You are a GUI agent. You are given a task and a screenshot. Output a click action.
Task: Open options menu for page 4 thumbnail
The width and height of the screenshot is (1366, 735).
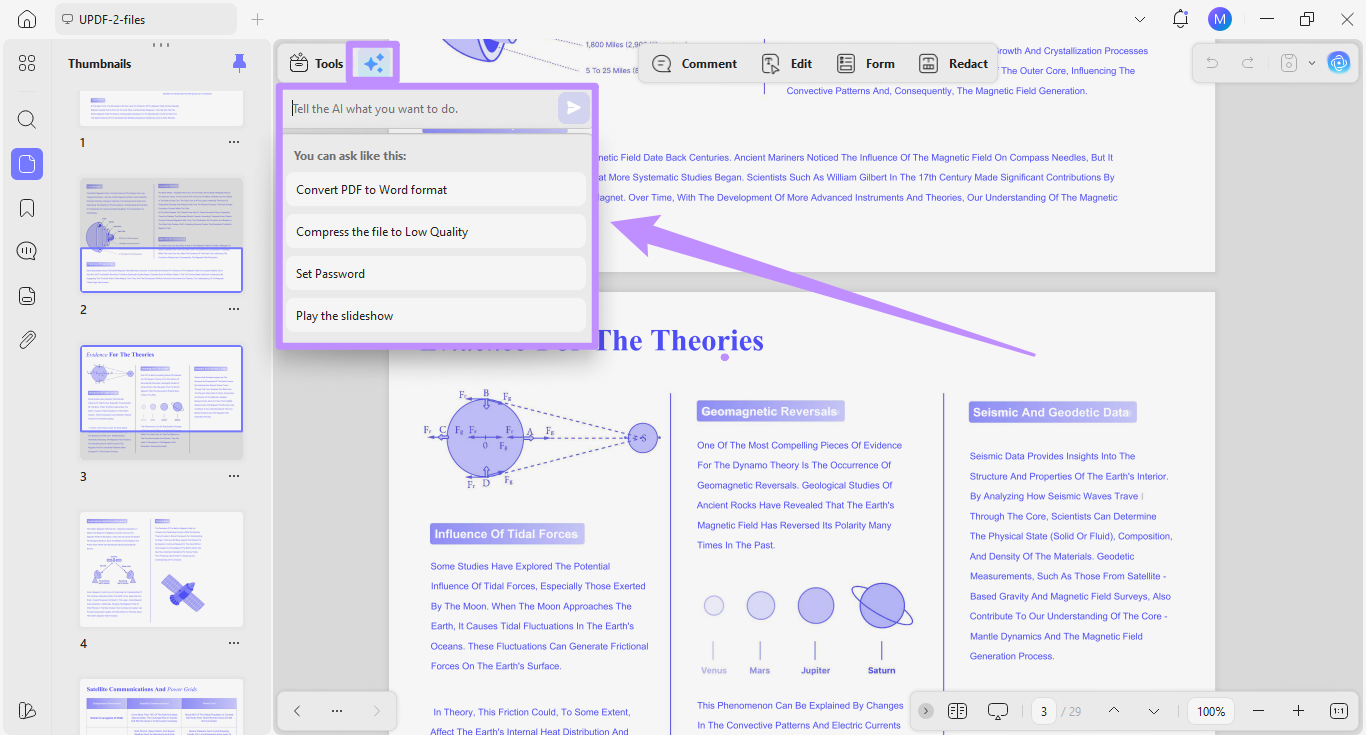(234, 643)
